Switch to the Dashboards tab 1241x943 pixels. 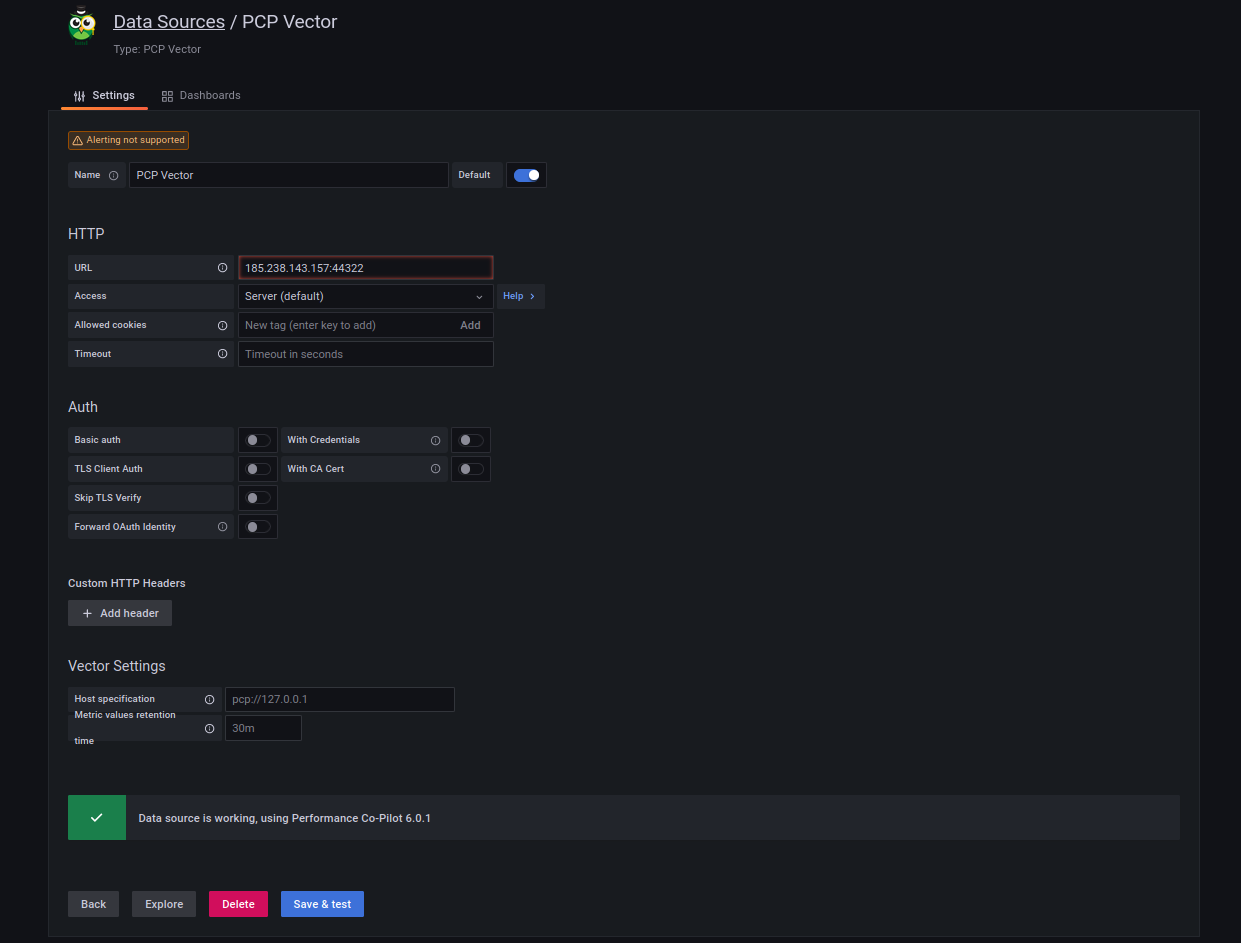point(201,96)
